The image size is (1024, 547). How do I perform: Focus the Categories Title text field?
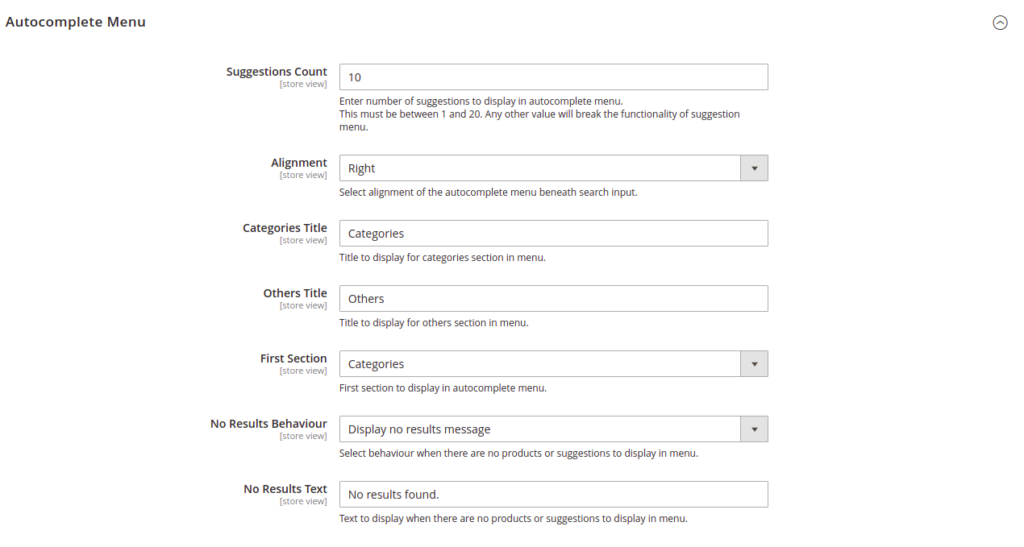(x=553, y=234)
